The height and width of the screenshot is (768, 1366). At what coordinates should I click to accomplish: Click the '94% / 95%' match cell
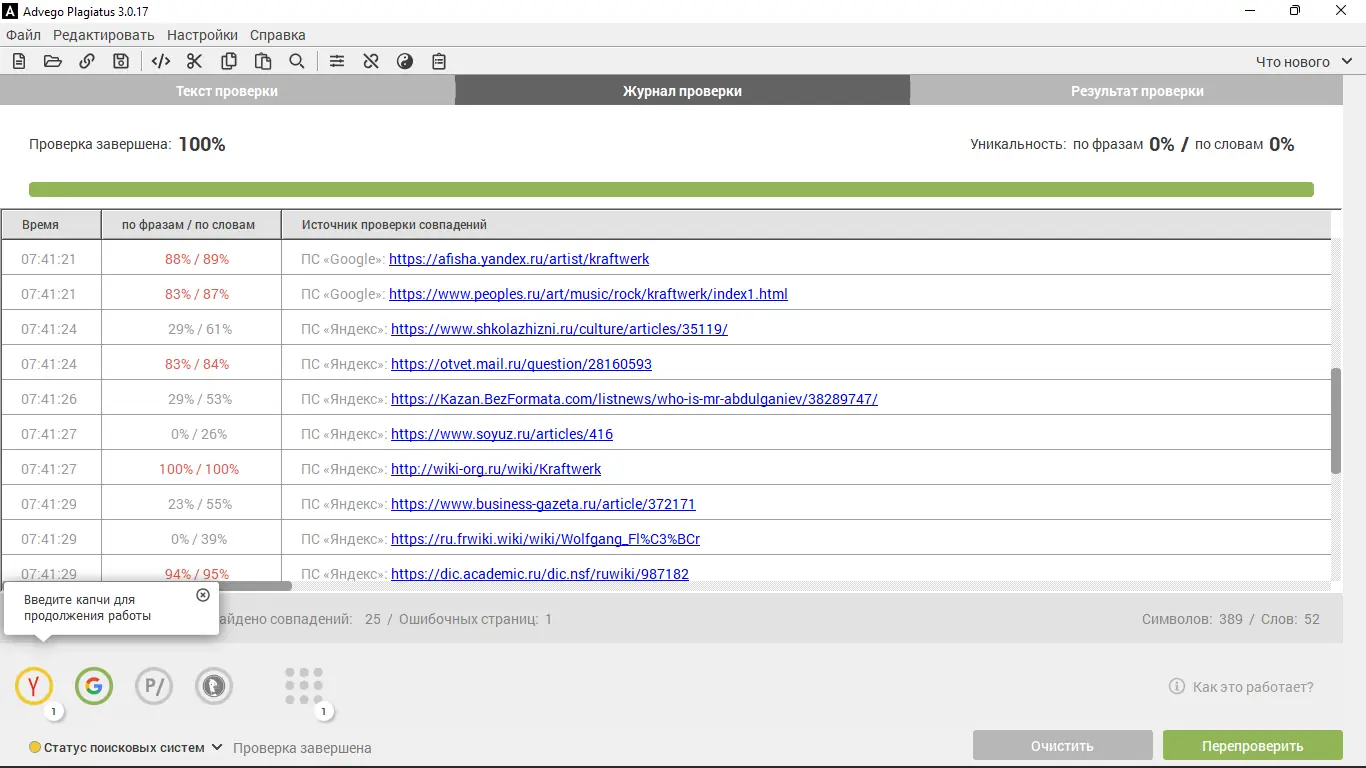pos(197,574)
